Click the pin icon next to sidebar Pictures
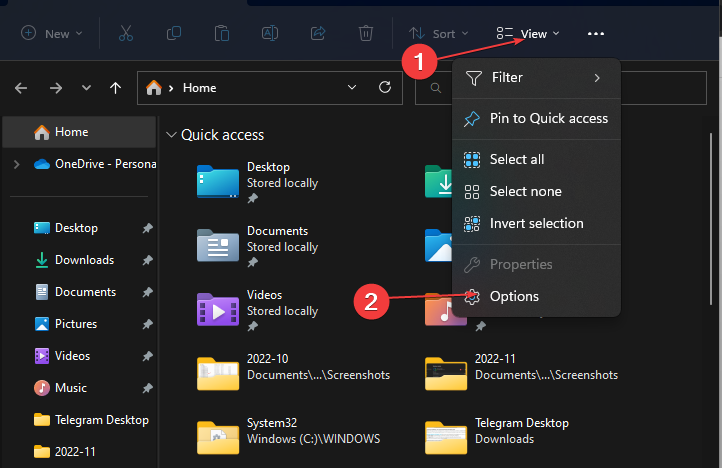This screenshot has width=722, height=468. tap(147, 324)
